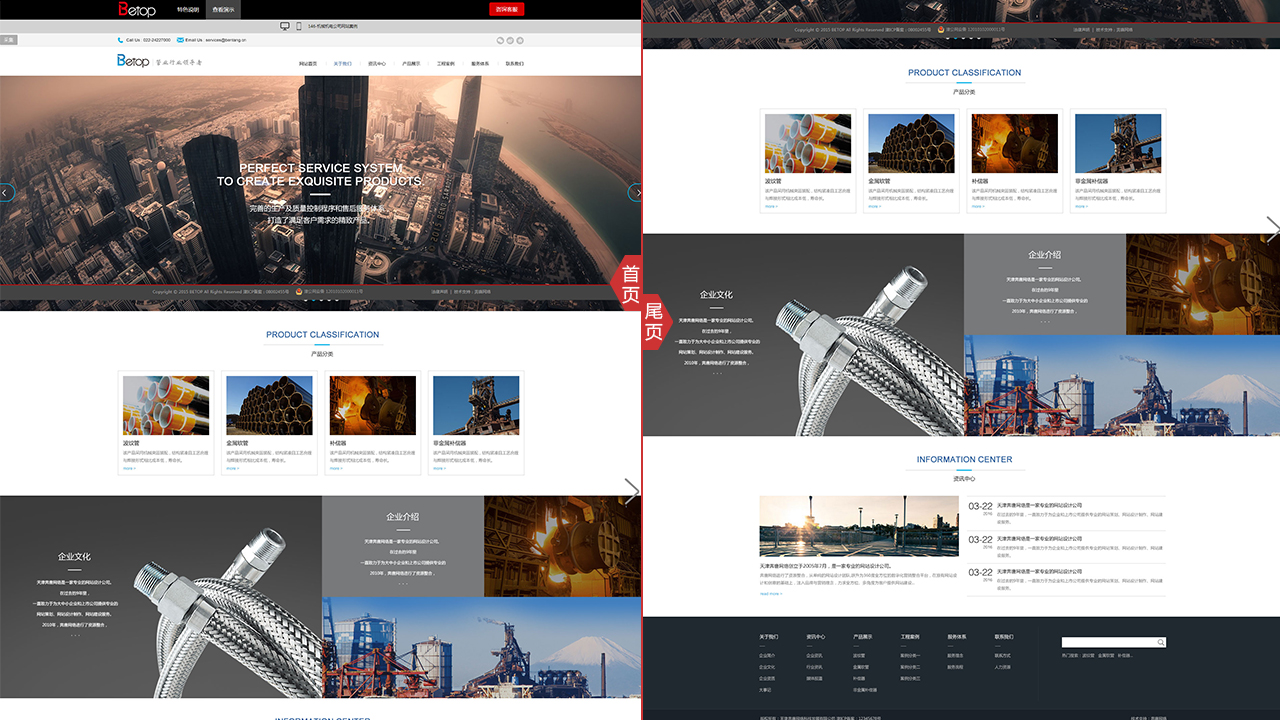
Task: Switch to desktop preview monitor icon
Action: coord(285,27)
